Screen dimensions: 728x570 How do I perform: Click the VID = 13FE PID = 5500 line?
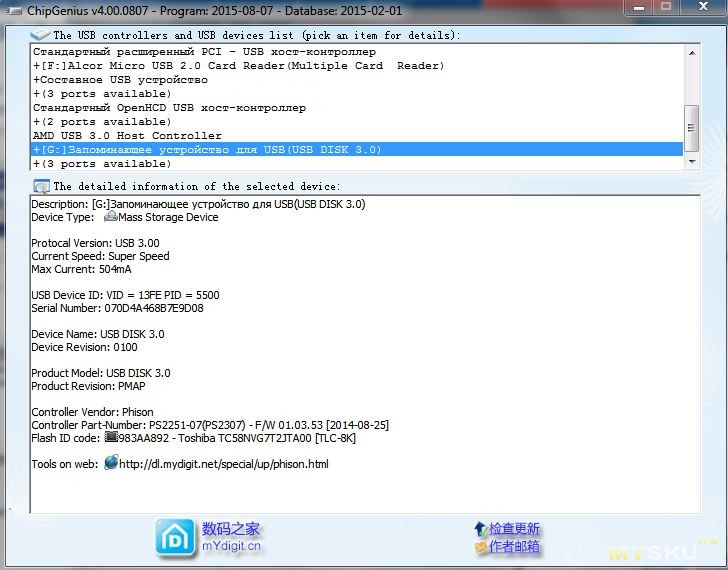(125, 295)
